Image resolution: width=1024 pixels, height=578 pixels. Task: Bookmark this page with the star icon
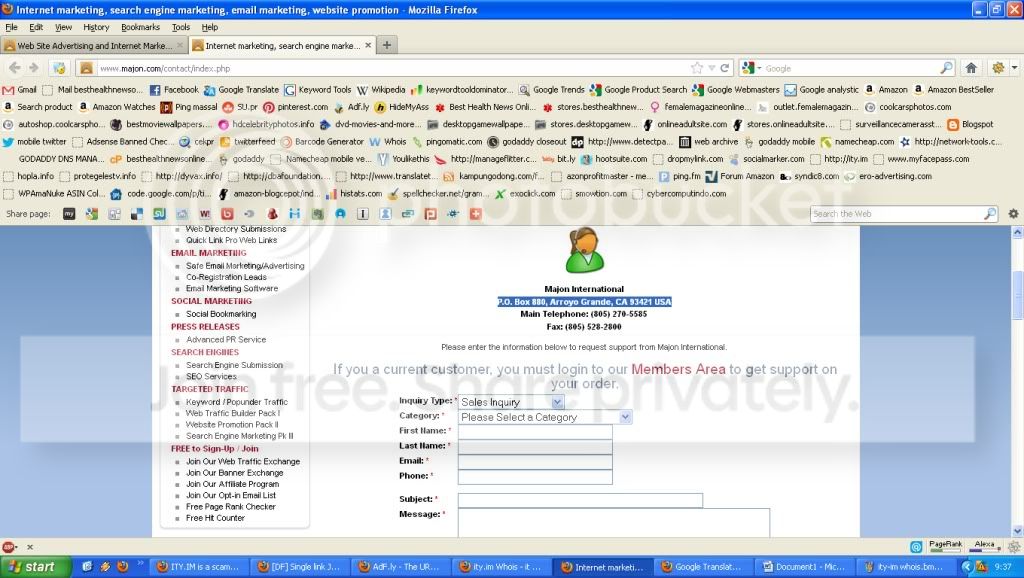(697, 68)
